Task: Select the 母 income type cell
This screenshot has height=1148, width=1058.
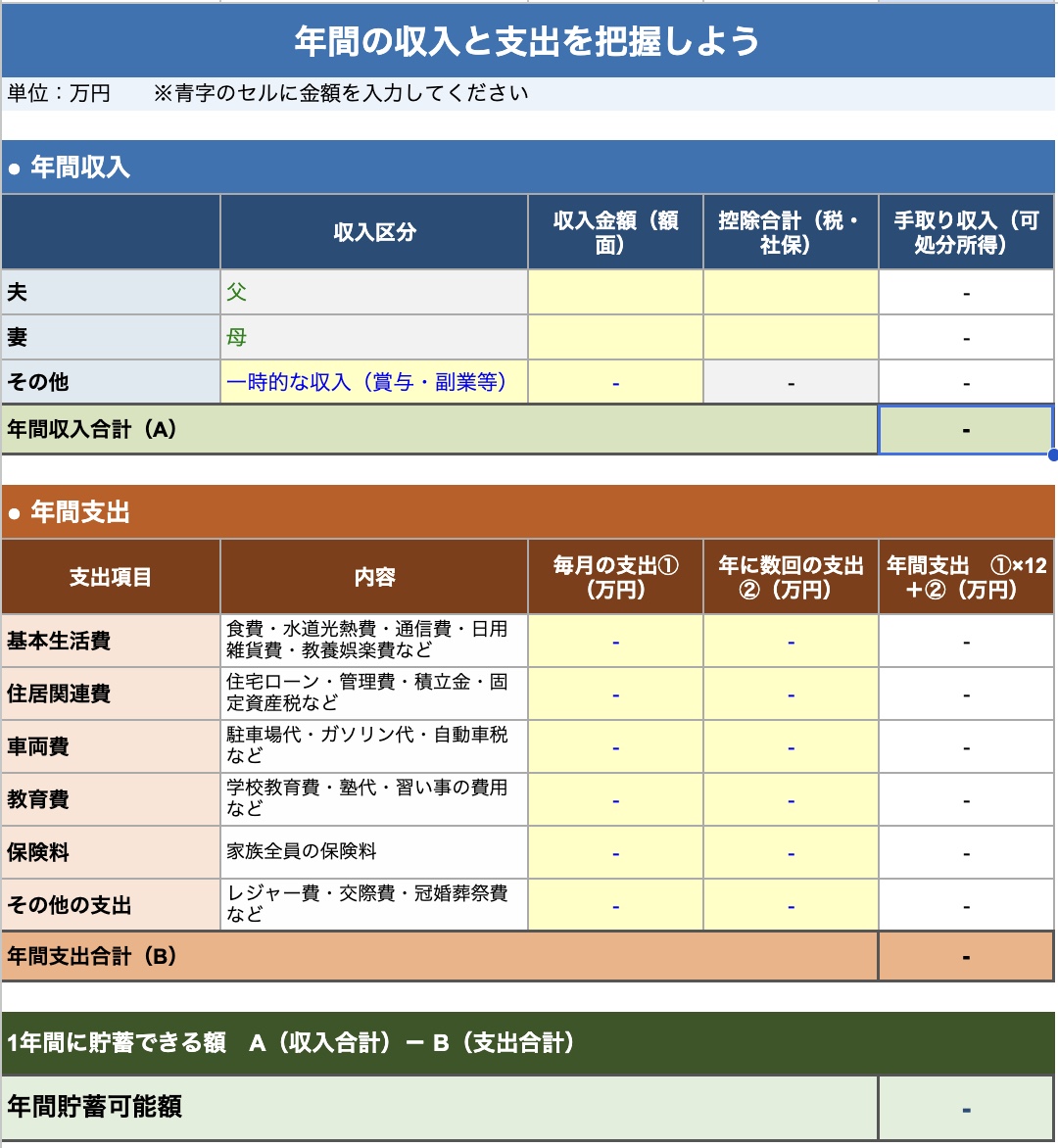Action: [373, 337]
